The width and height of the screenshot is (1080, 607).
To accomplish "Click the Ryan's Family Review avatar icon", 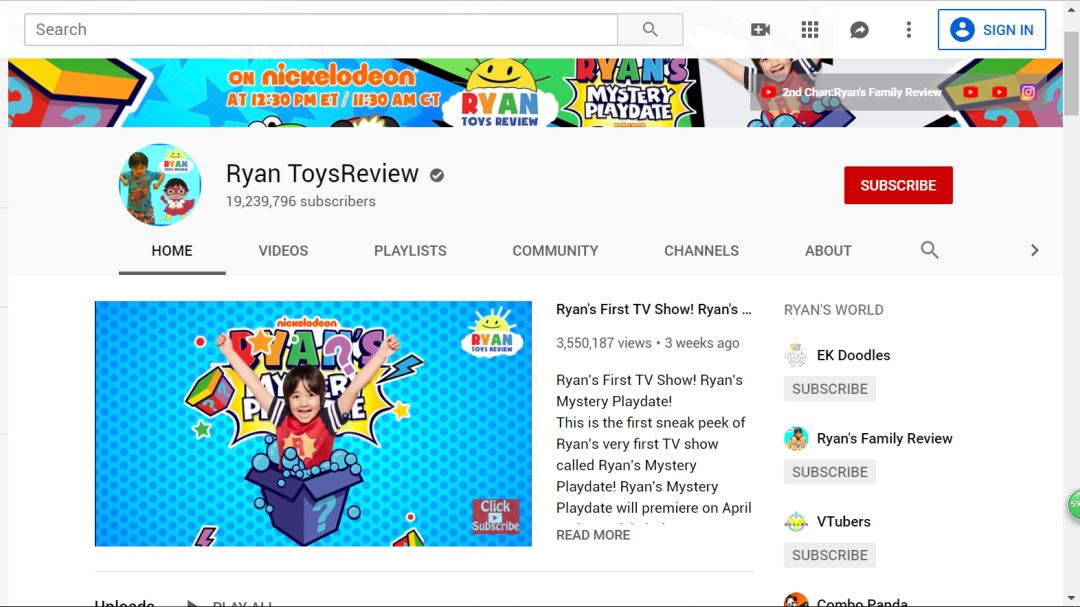I will tap(796, 439).
